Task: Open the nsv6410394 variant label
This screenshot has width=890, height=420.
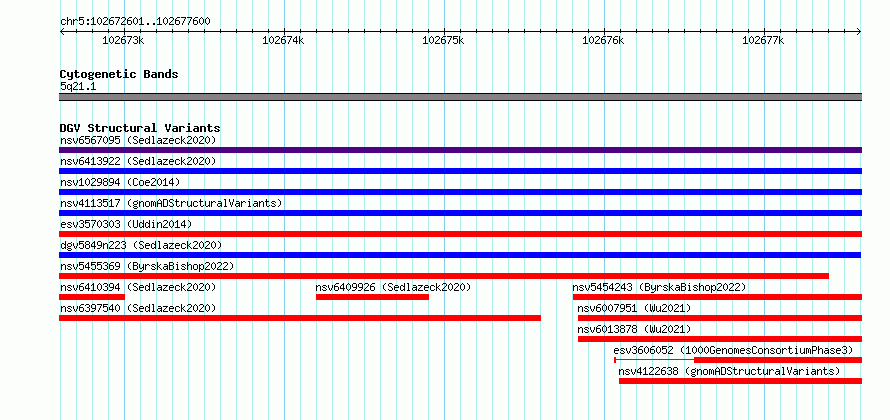Action: click(138, 287)
